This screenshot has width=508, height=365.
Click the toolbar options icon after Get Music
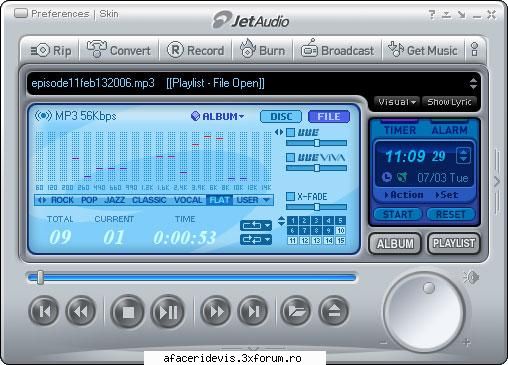475,50
